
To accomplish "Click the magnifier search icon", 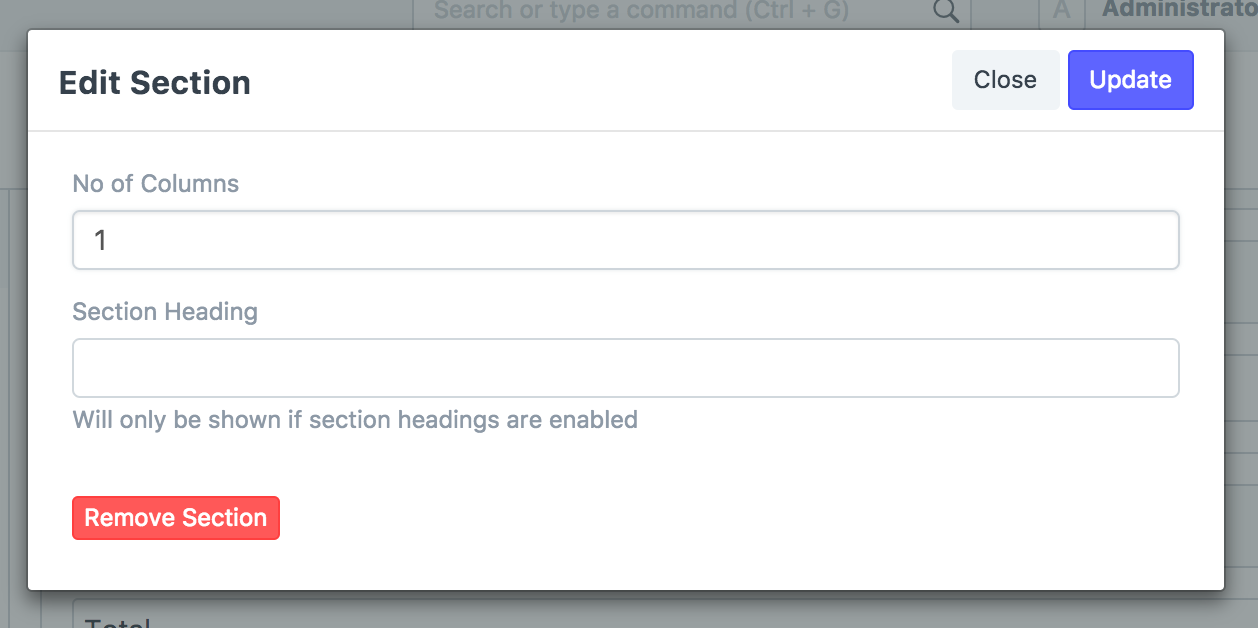I will (945, 12).
